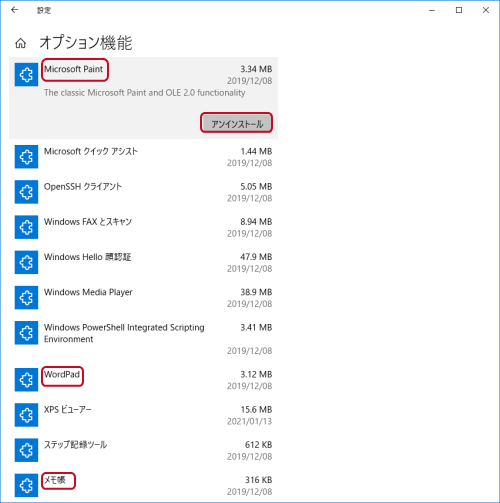The image size is (500, 503).
Task: Select ステップ記録ツール entry
Action: 75,445
